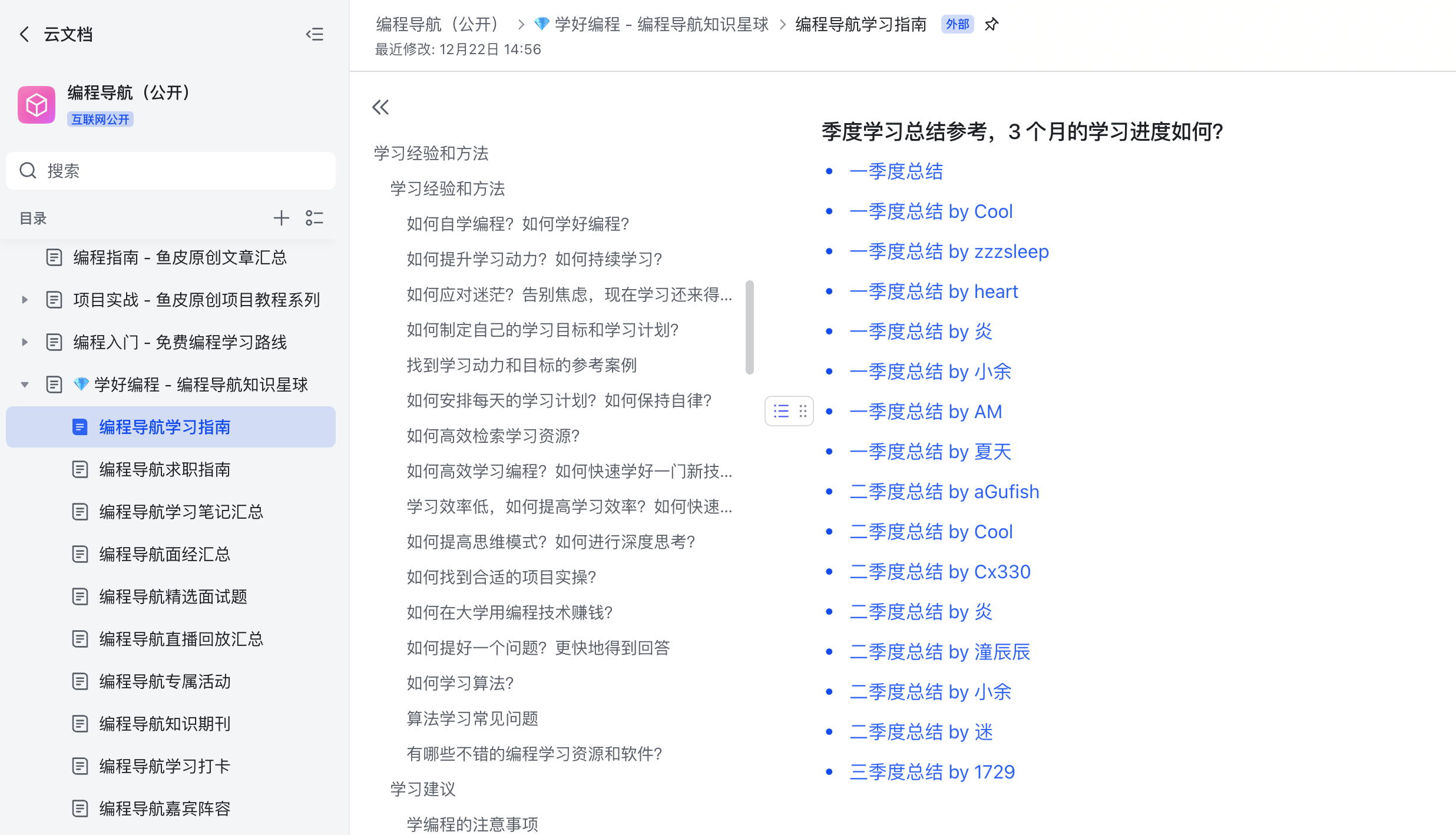Open 三季度总结 by 1729 link
The height and width of the screenshot is (835, 1456).
pos(932,772)
